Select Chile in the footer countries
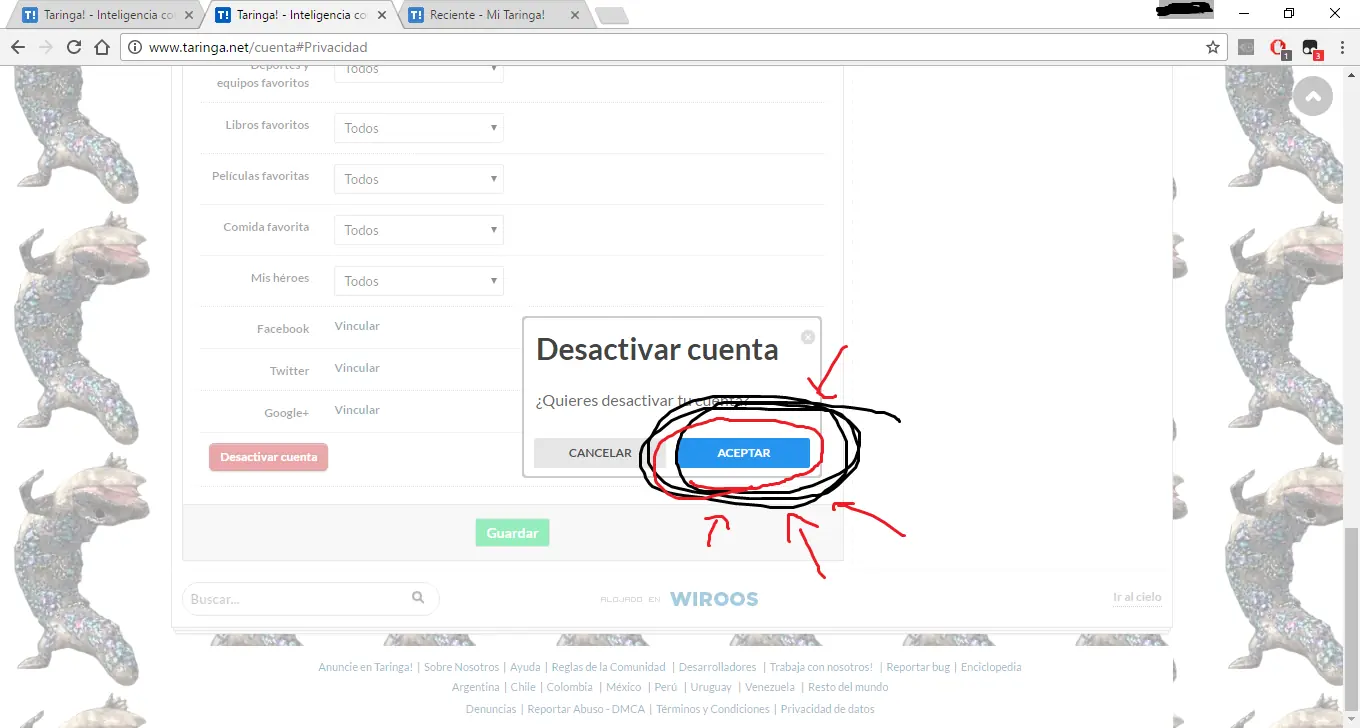Viewport: 1360px width, 728px height. (x=523, y=687)
